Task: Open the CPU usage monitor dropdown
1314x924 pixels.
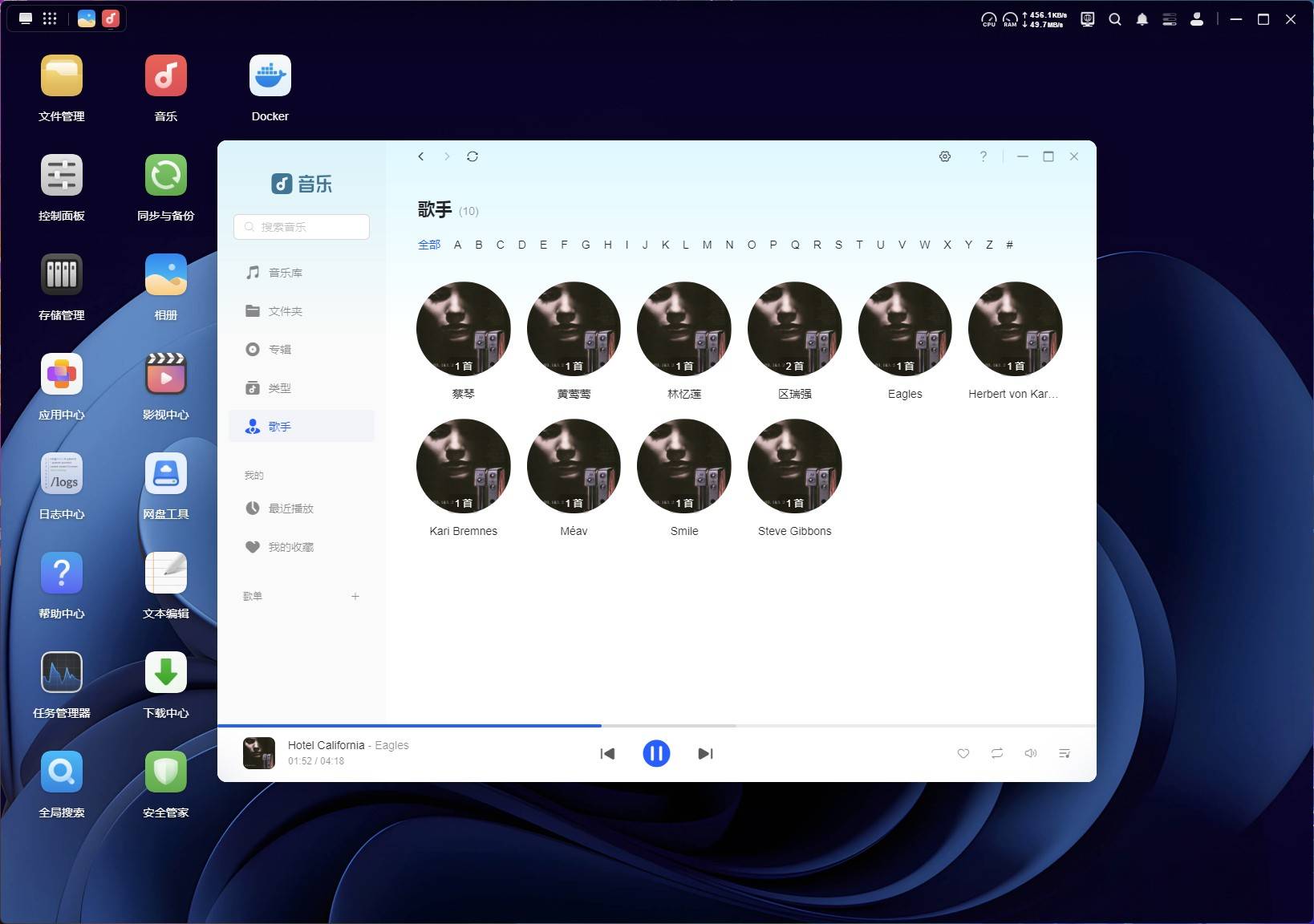Action: [x=988, y=18]
